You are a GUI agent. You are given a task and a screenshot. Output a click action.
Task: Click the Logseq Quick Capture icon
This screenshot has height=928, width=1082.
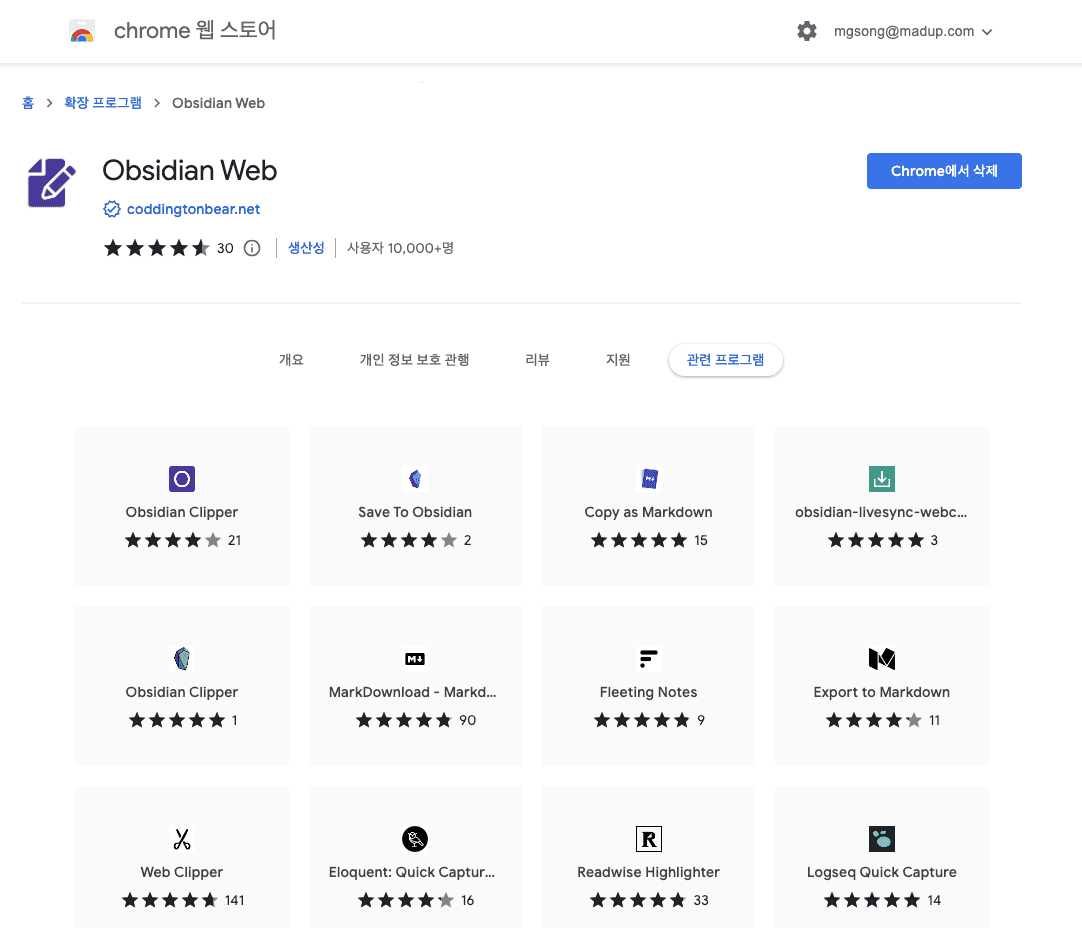click(x=882, y=839)
